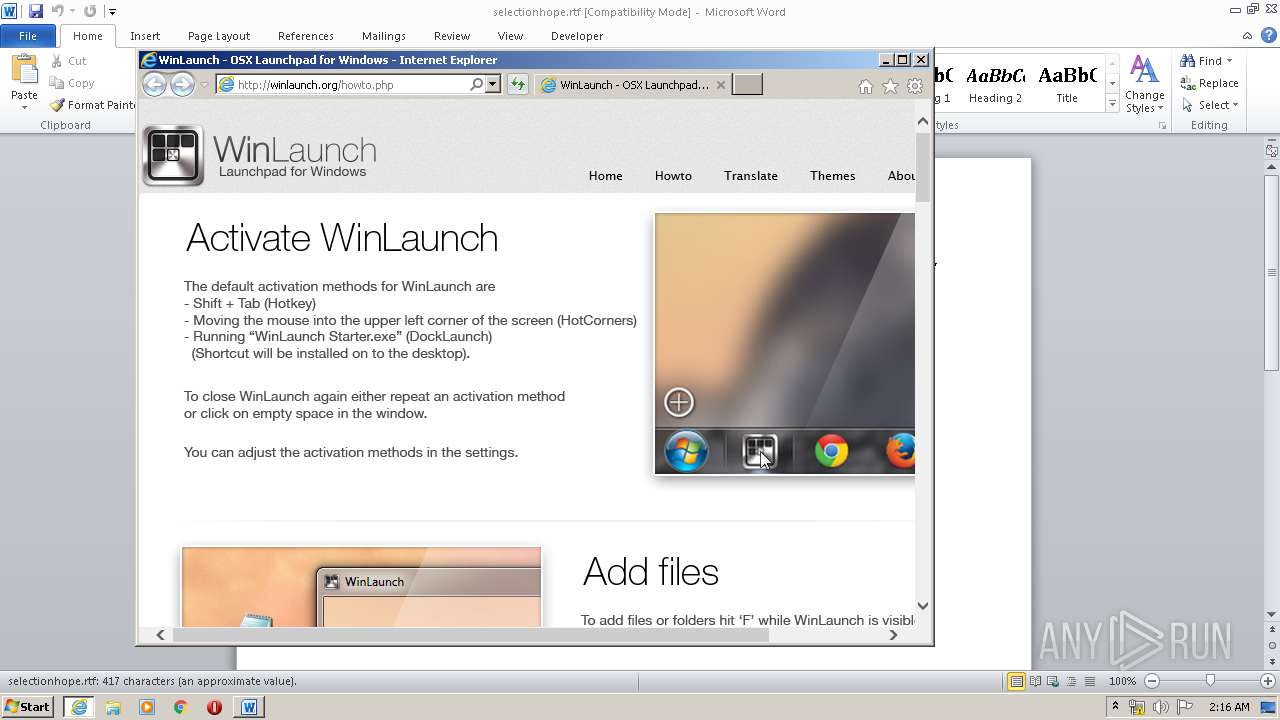The width and height of the screenshot is (1280, 720).
Task: Switch to the Review ribbon tab
Action: click(452, 36)
